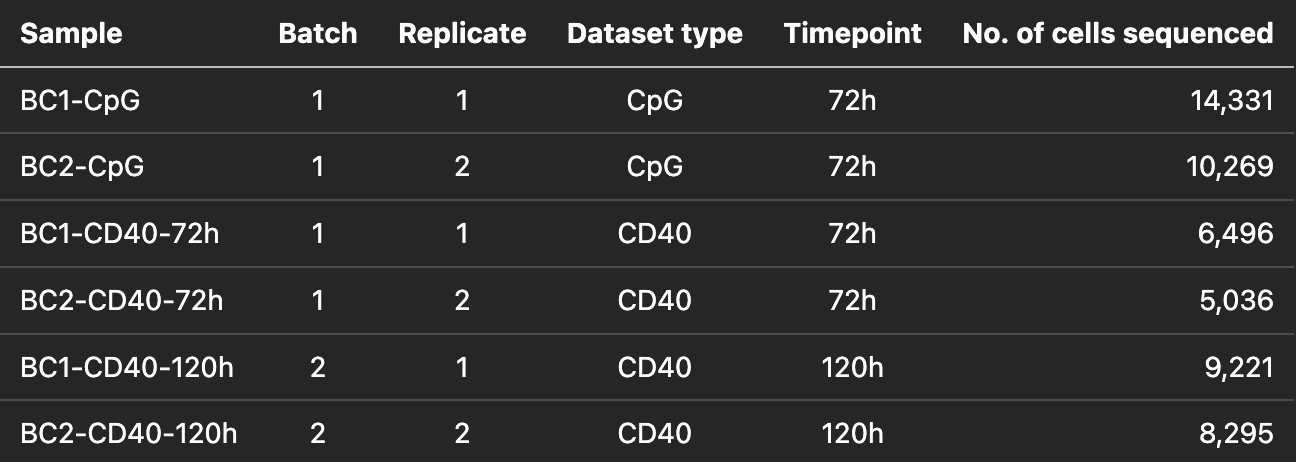Click the No. of cells sequenced header
Image resolution: width=1296 pixels, height=462 pixels.
pyautogui.click(x=1117, y=33)
